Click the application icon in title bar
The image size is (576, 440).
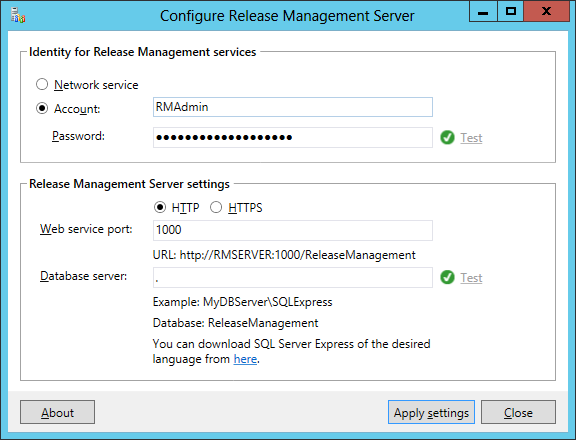click(17, 15)
